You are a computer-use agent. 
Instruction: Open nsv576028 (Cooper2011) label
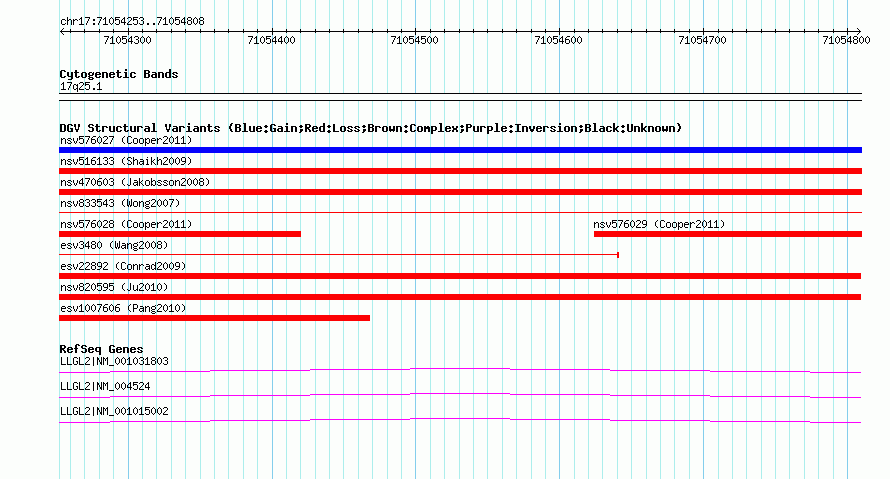(126, 224)
